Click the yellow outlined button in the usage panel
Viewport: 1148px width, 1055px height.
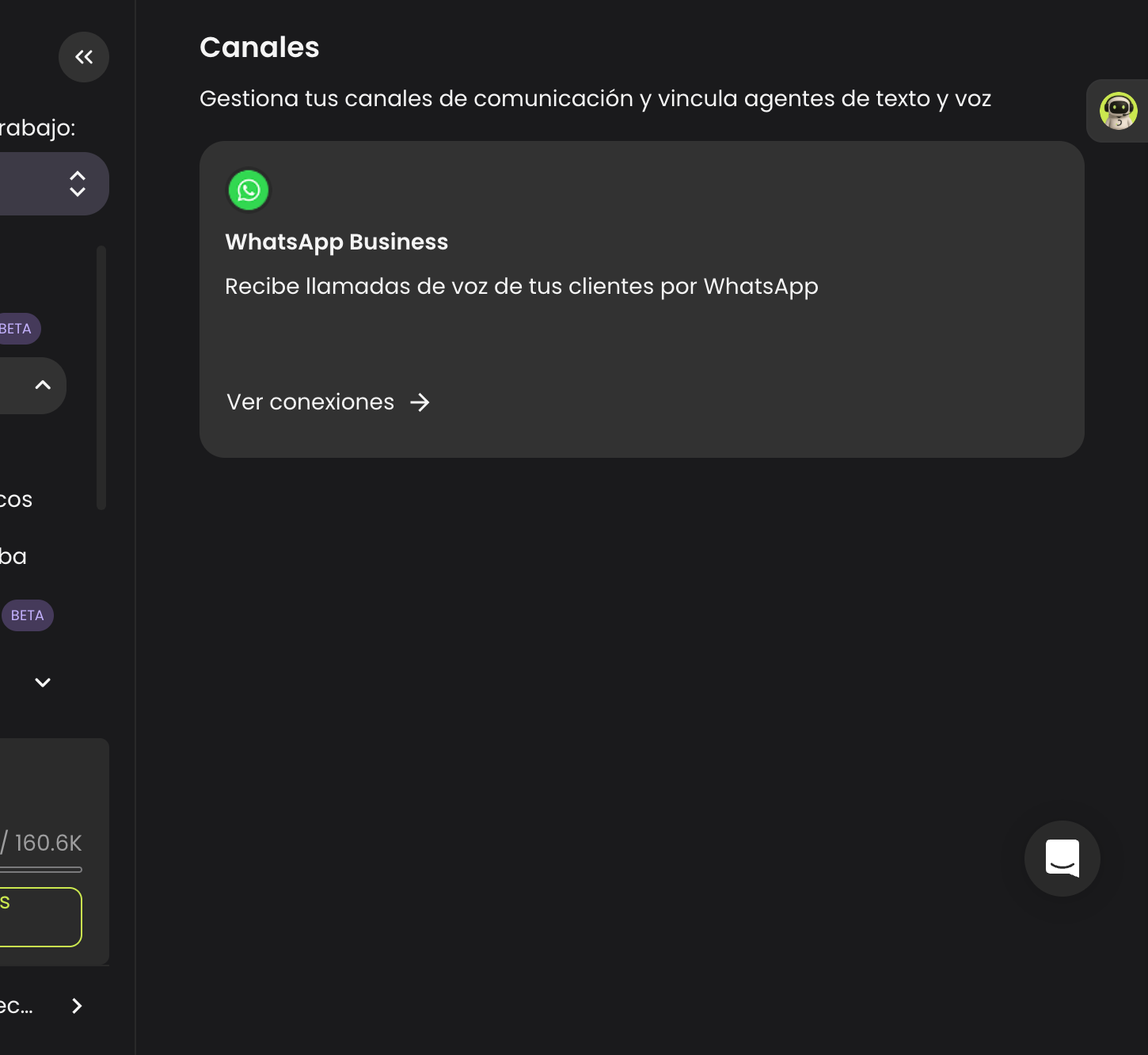[40, 917]
